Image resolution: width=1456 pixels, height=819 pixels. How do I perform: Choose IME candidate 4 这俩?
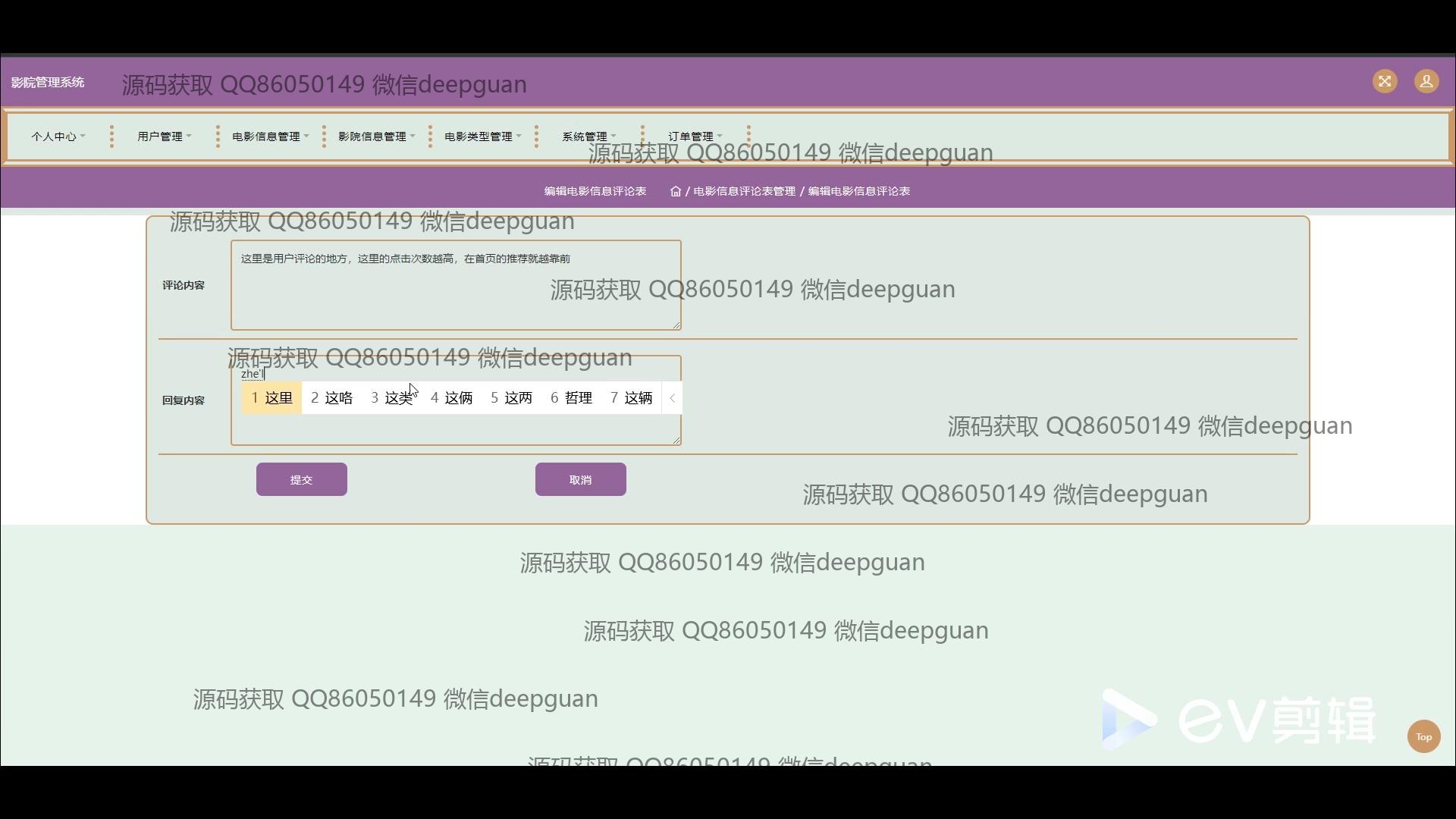[x=451, y=398]
